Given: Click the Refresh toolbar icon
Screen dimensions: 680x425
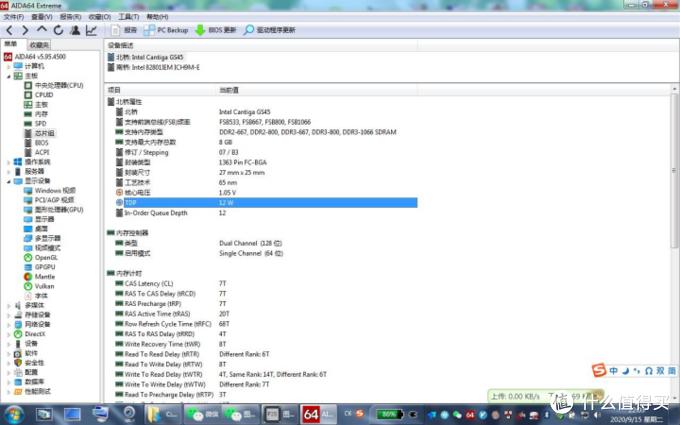Looking at the screenshot, I should tap(58, 30).
